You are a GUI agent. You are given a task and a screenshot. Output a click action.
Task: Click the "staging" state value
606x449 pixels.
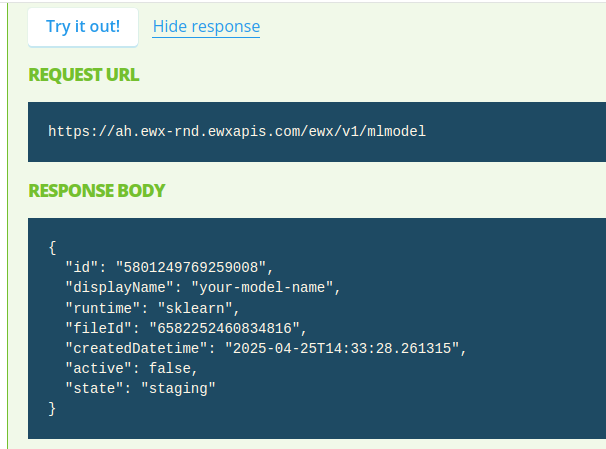[178, 388]
